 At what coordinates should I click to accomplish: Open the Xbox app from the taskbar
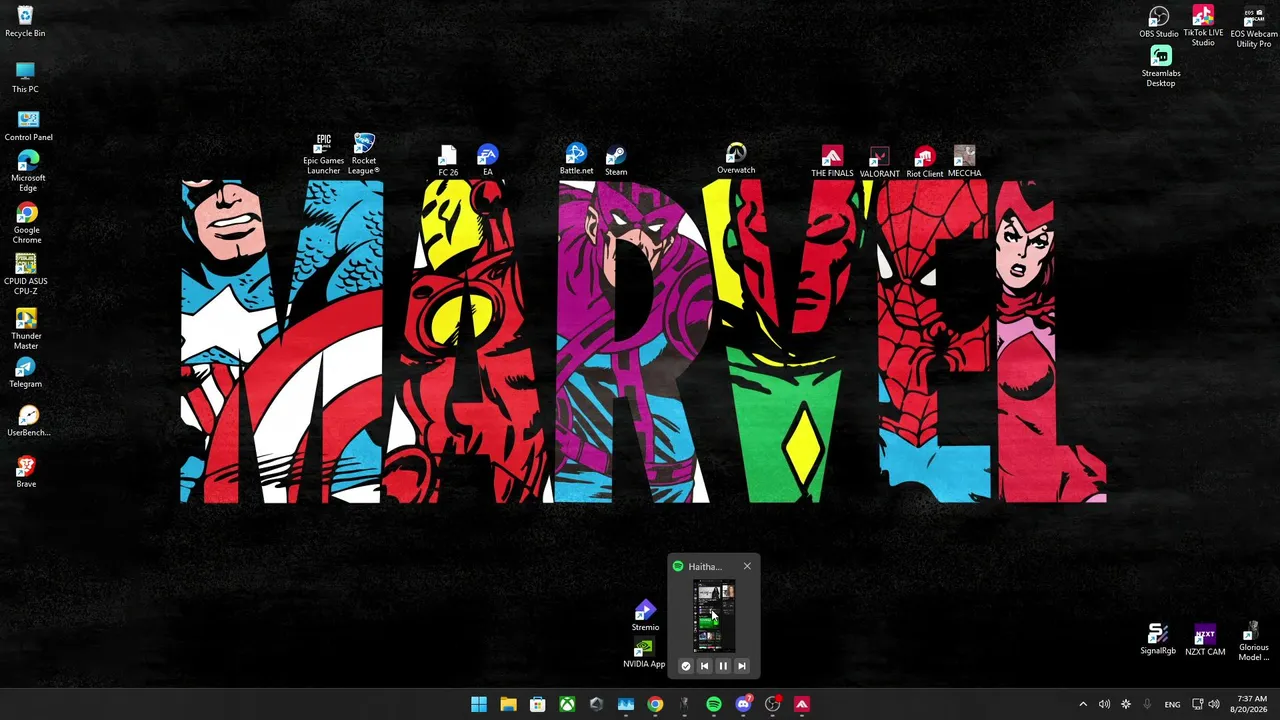tap(567, 704)
